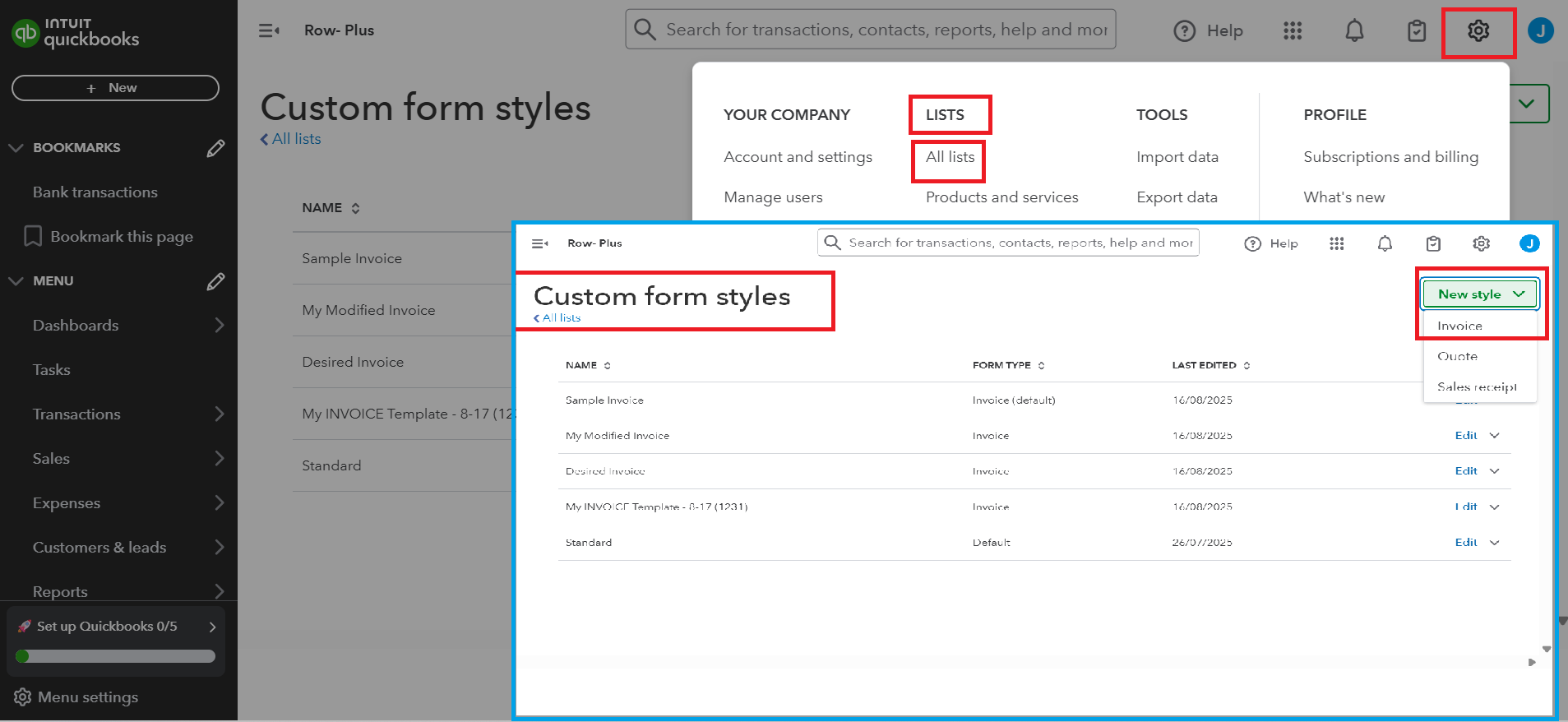Click the gear icon in the inset screenshot

pyautogui.click(x=1481, y=243)
